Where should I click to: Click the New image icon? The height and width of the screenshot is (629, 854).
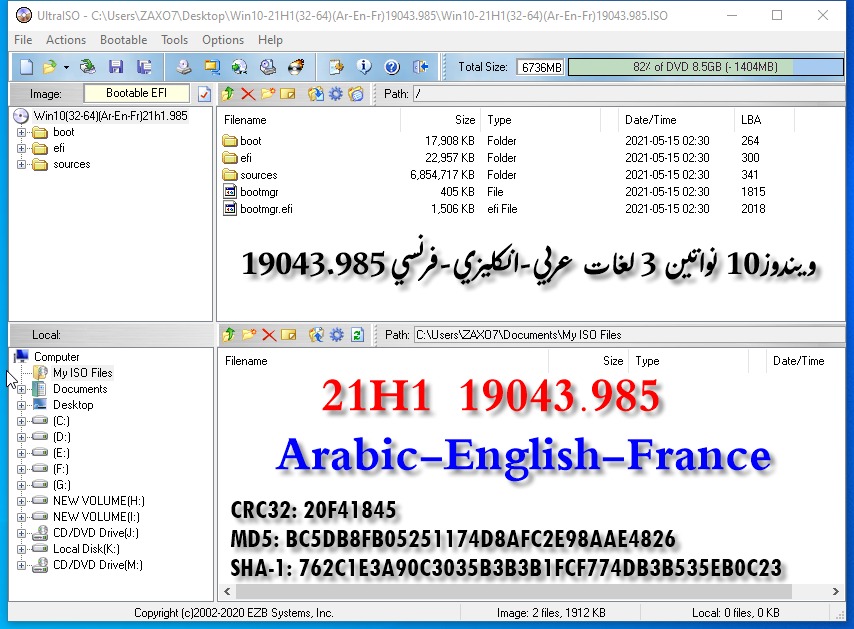coord(26,67)
